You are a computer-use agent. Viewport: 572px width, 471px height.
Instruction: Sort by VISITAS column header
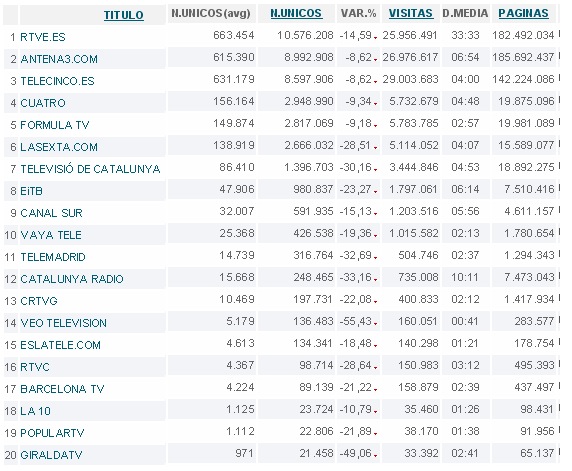[x=410, y=13]
